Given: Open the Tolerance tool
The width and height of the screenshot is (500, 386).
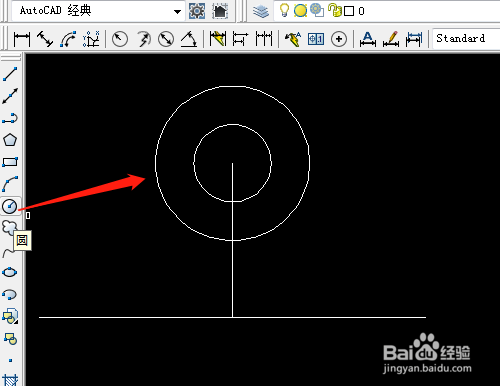Looking at the screenshot, I should click(316, 39).
